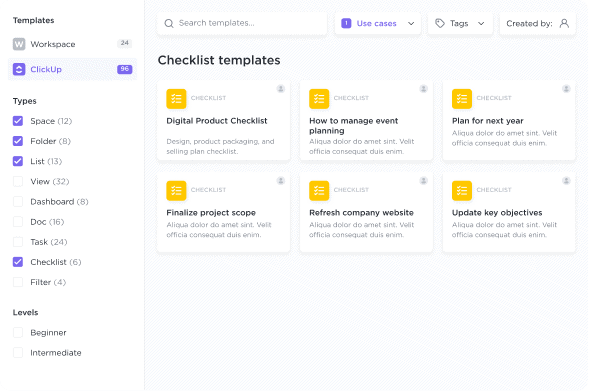Viewport: 589px width, 391px height.
Task: Click the magnifier icon in the search bar
Action: click(169, 23)
